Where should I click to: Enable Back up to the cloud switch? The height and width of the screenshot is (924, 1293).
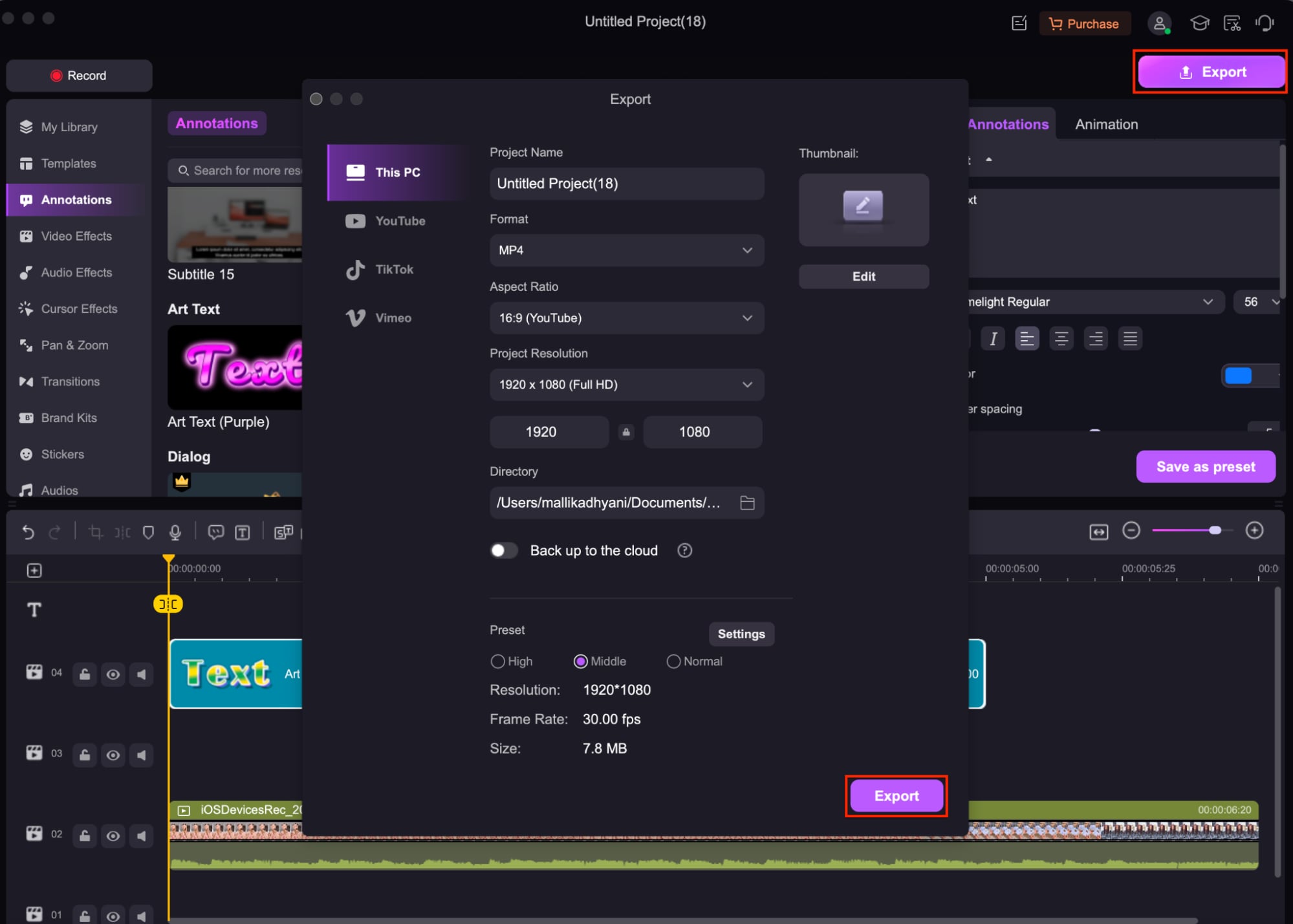504,550
